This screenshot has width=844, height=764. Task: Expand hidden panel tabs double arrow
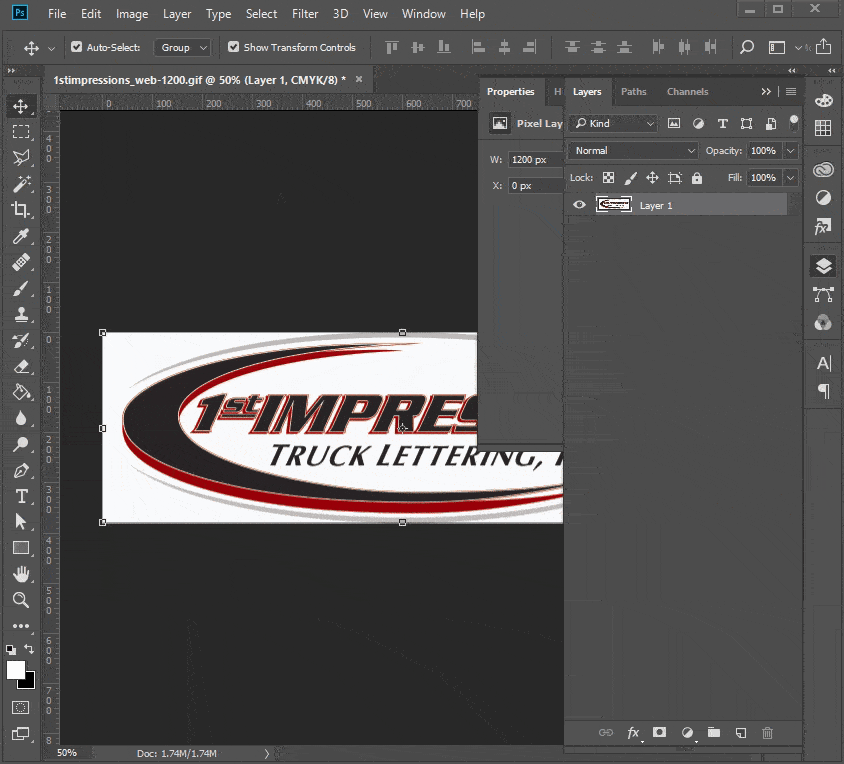[766, 92]
